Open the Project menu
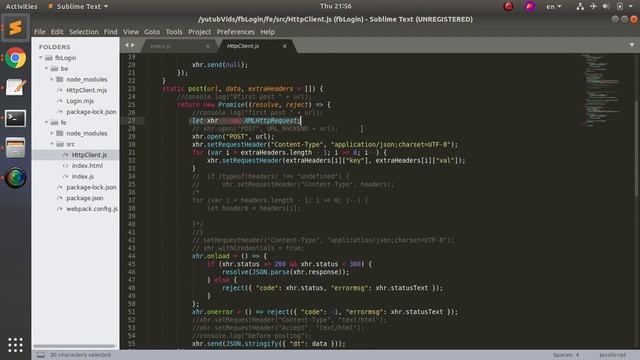 (200, 32)
